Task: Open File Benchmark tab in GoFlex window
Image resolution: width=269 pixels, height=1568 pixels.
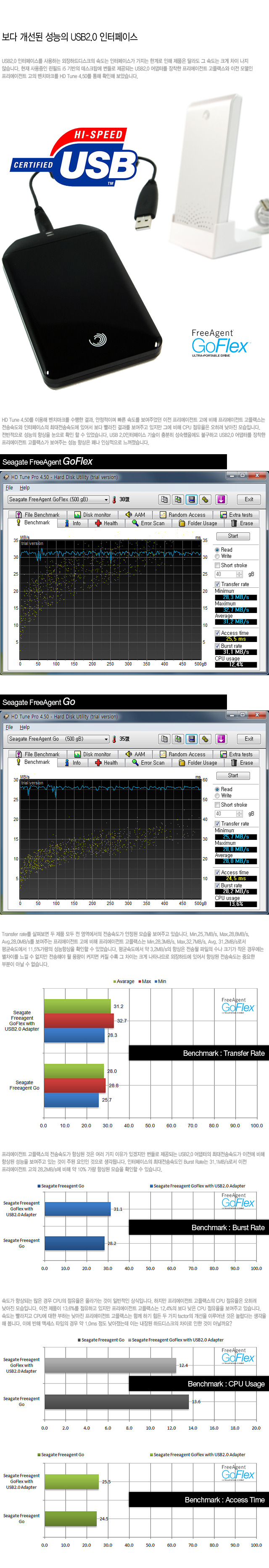Action: 38,515
